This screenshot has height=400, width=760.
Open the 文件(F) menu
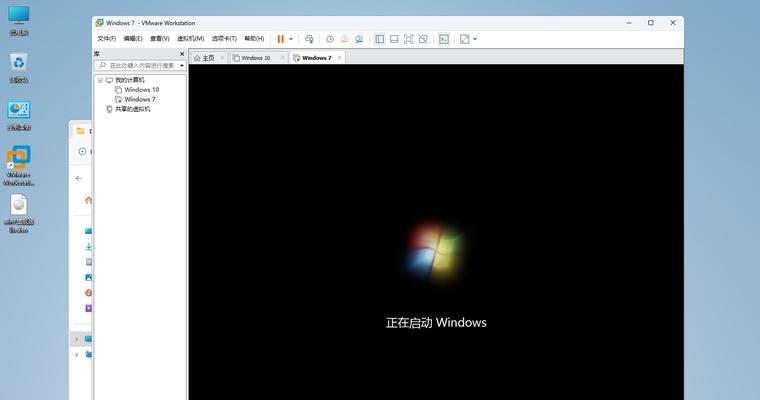pos(106,39)
